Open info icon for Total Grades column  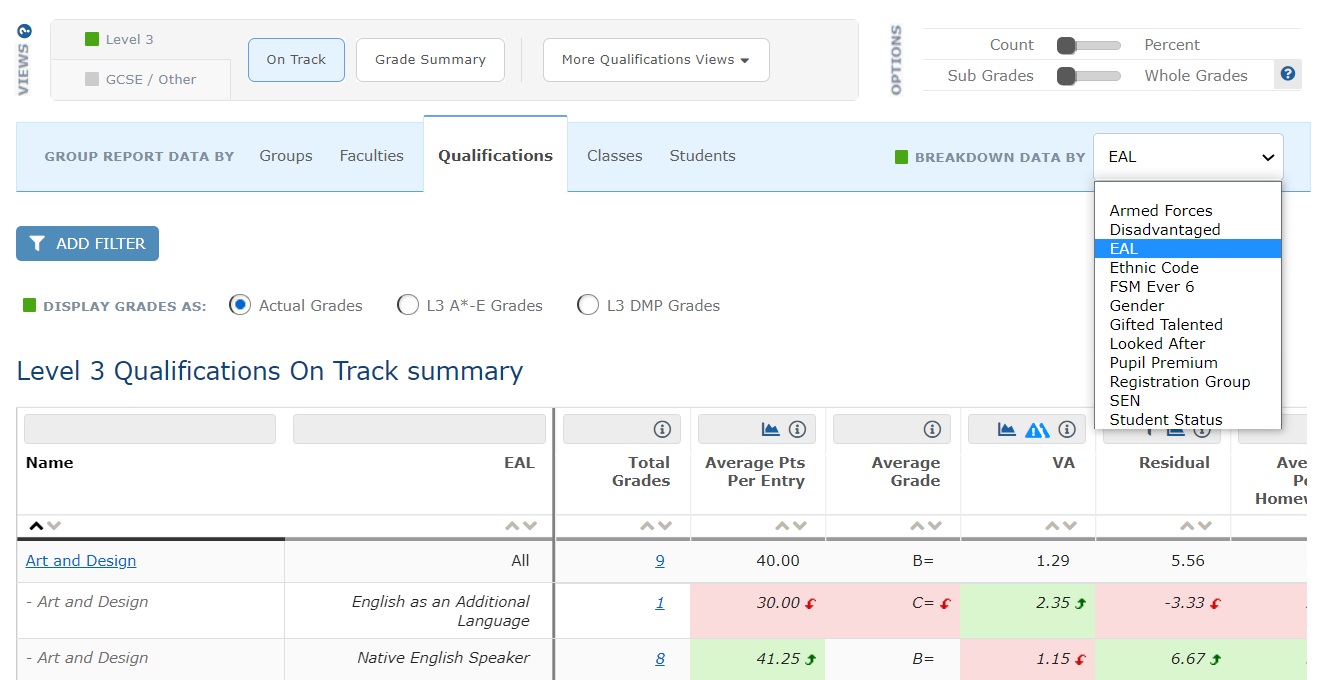click(662, 429)
